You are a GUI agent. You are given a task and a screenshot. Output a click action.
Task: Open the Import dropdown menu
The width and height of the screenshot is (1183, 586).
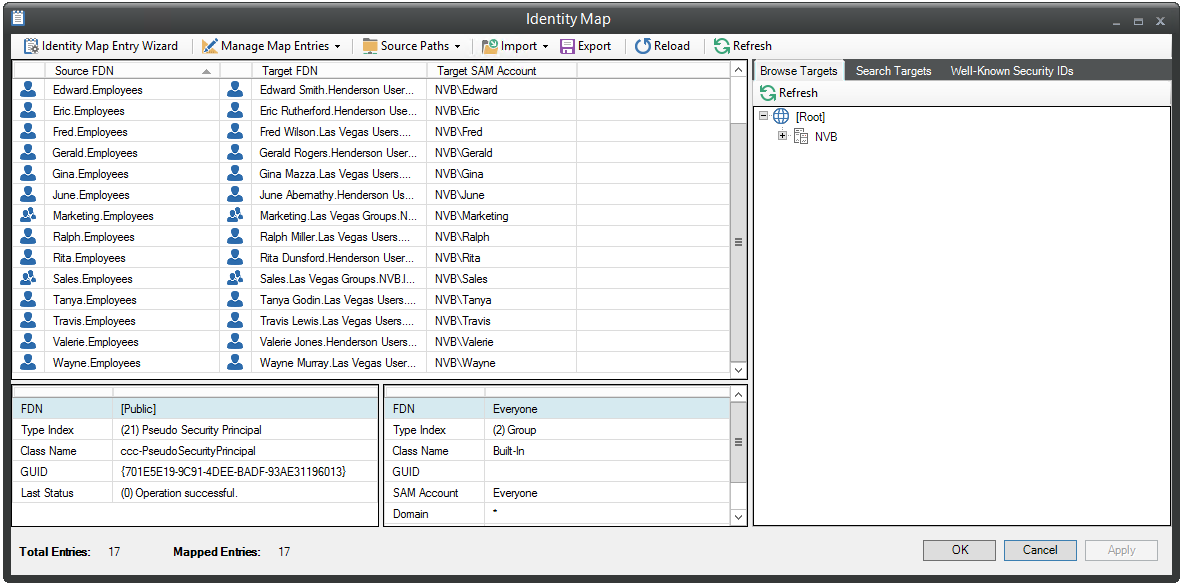[x=515, y=46]
